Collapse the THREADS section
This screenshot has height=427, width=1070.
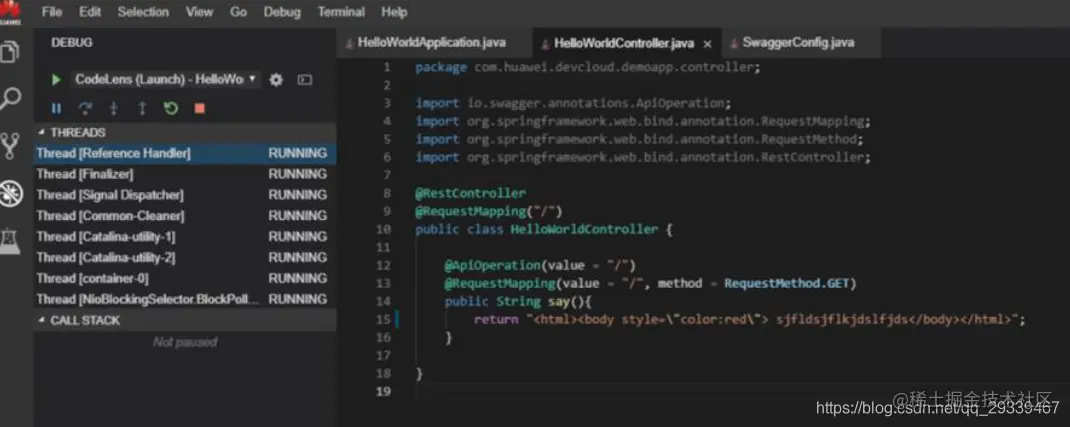pyautogui.click(x=185, y=132)
